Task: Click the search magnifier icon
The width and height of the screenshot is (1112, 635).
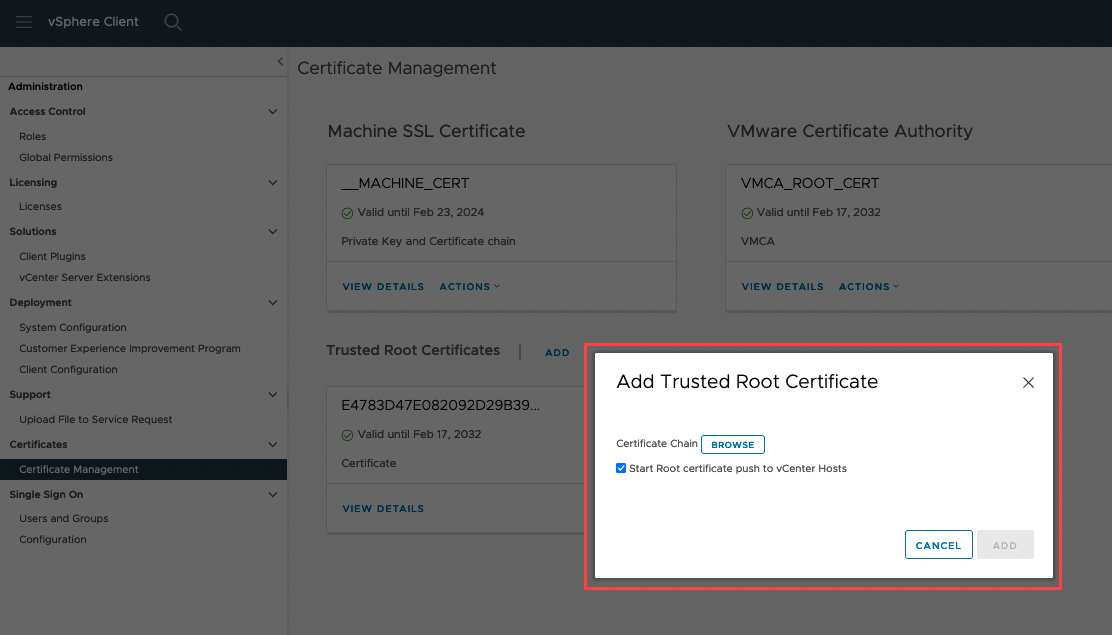Action: pyautogui.click(x=173, y=22)
